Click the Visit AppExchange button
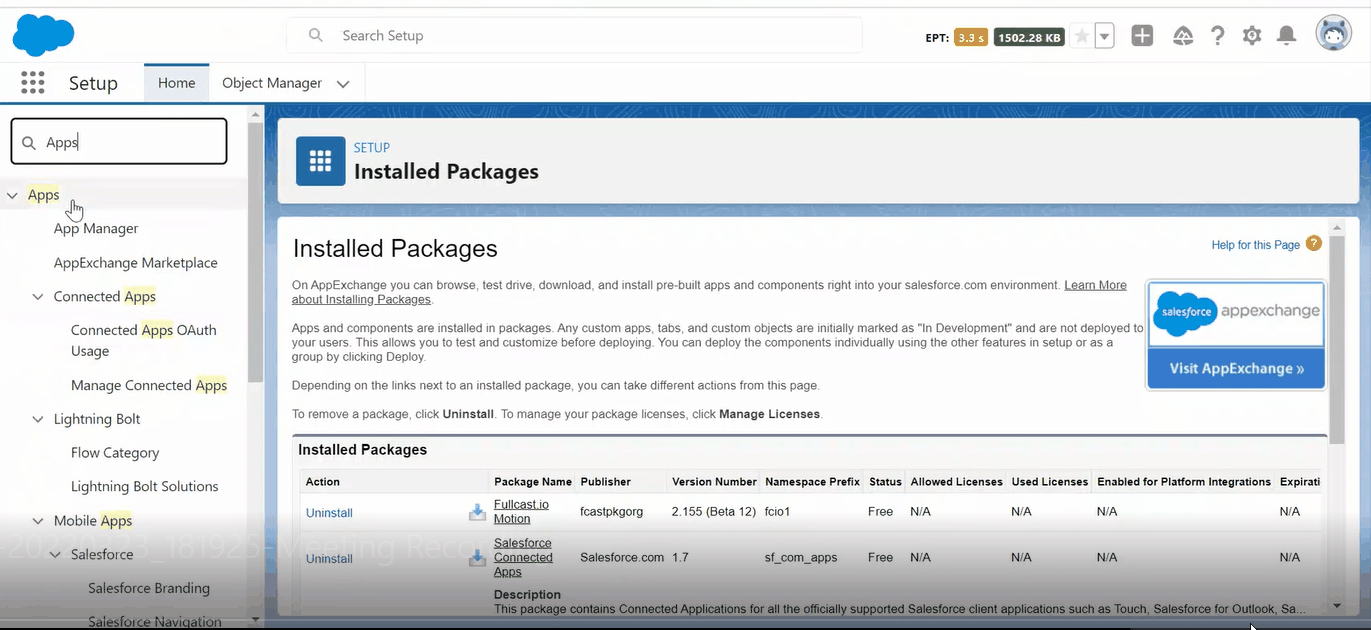 [1236, 369]
